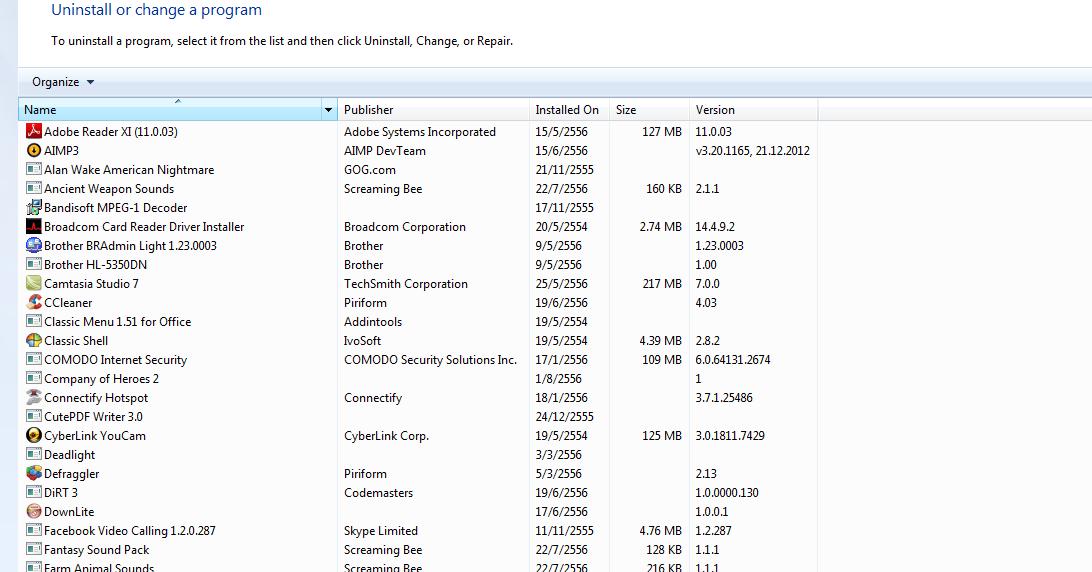Click version v3.20.1165, 21.12.2012
Screen dimensions: 1092x572
pos(753,150)
